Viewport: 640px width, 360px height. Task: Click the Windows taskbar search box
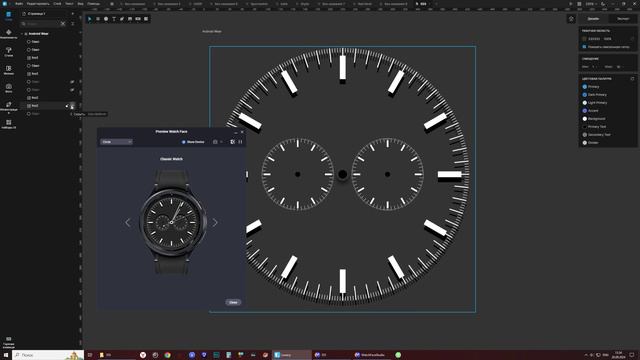pos(48,355)
